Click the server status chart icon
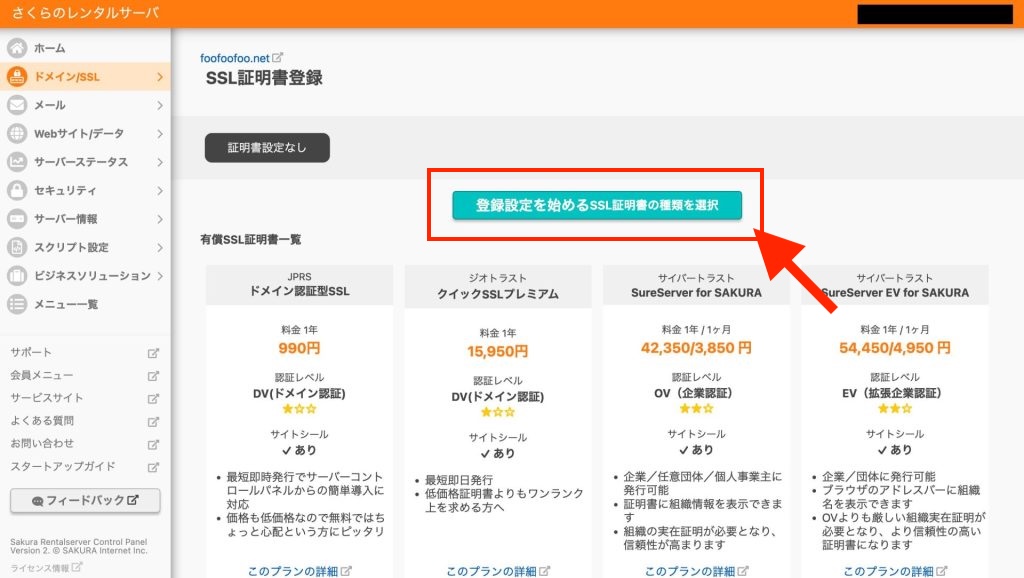 coord(17,162)
